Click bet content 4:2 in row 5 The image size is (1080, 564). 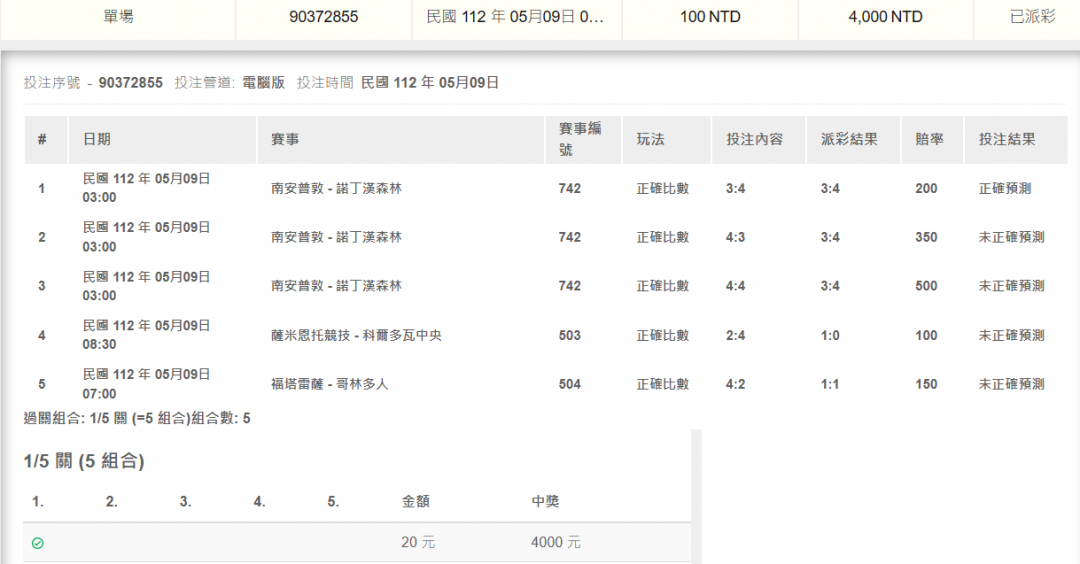point(736,384)
